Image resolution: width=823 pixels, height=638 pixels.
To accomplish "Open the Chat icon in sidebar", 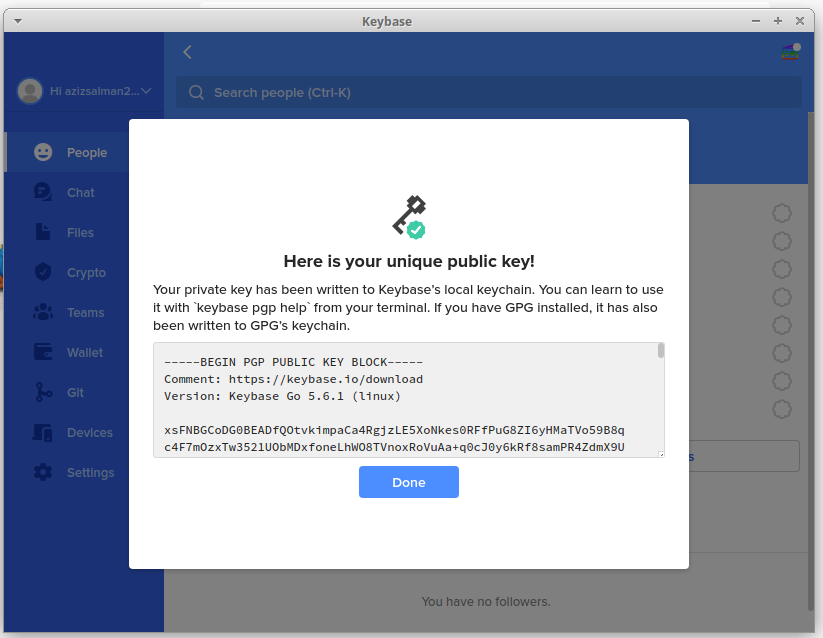I will pos(43,192).
